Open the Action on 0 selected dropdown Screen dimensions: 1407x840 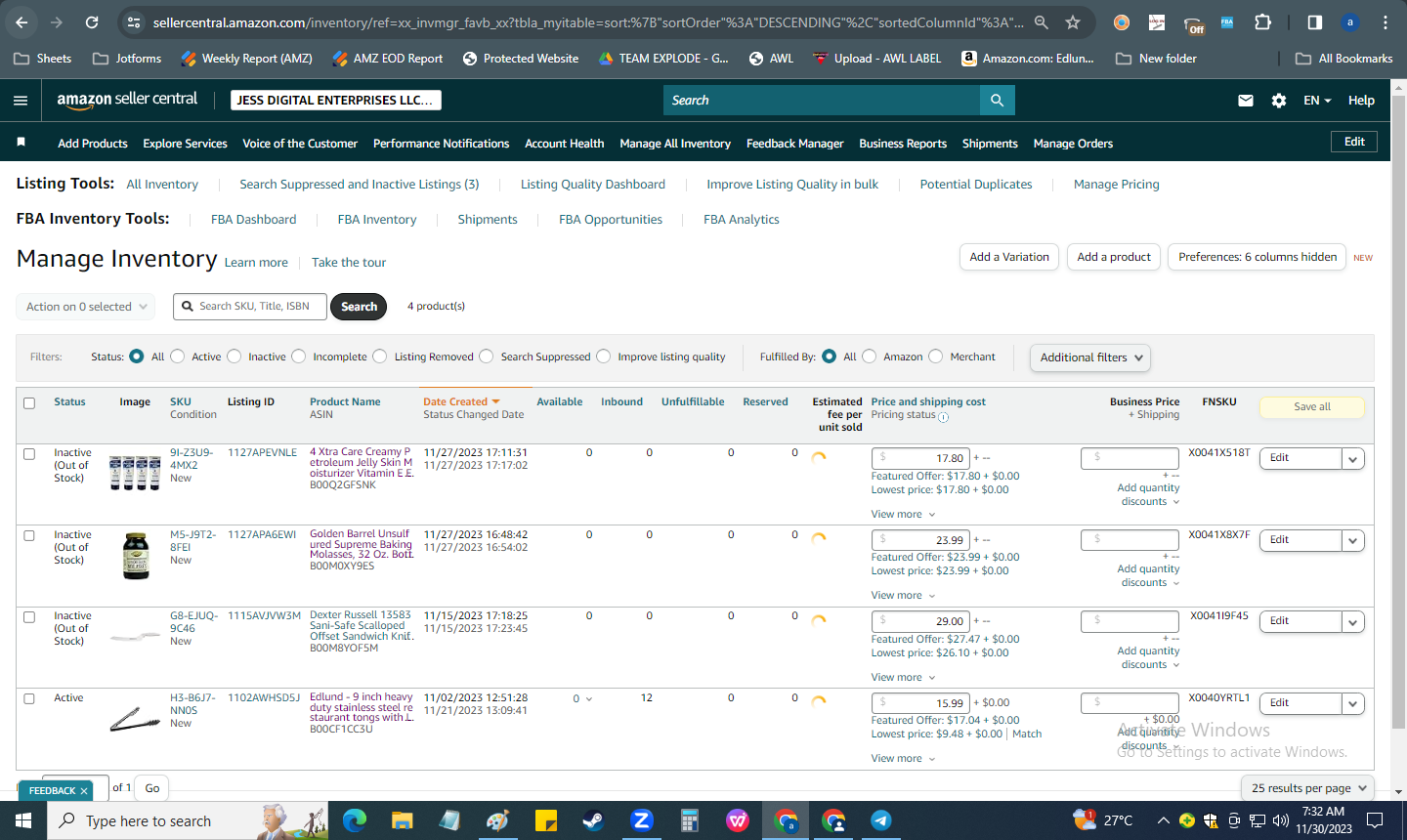[x=86, y=307]
